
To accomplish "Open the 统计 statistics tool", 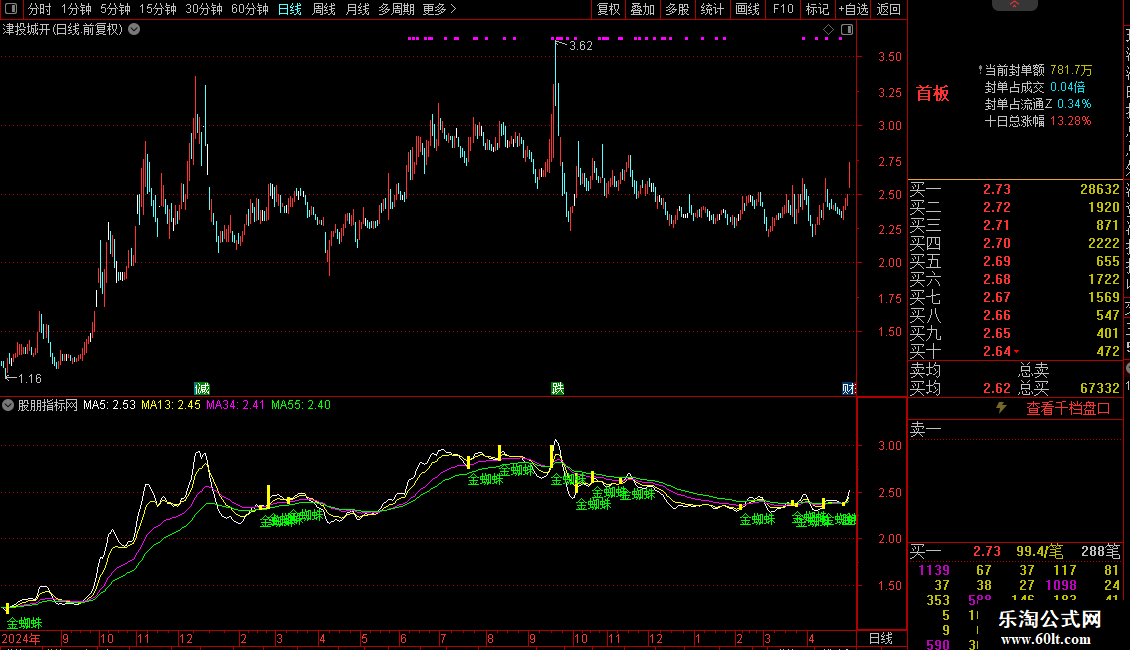I will click(x=711, y=9).
